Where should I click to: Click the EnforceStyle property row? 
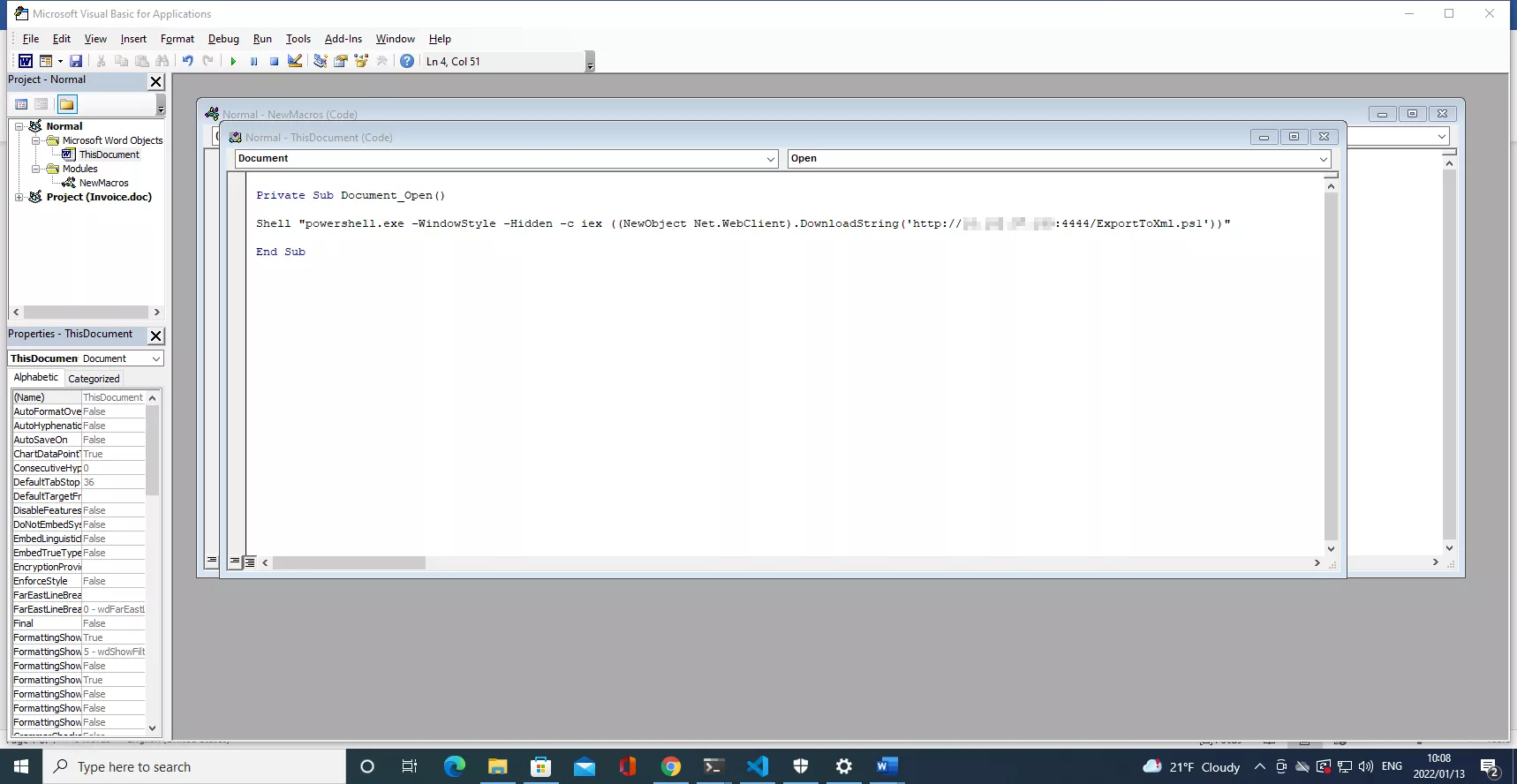[79, 581]
